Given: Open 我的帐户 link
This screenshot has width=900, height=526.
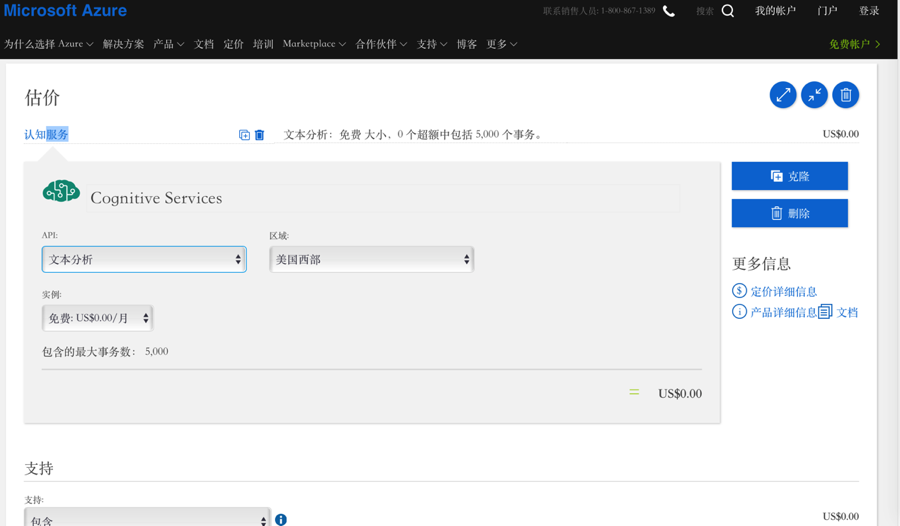Looking at the screenshot, I should (x=775, y=11).
